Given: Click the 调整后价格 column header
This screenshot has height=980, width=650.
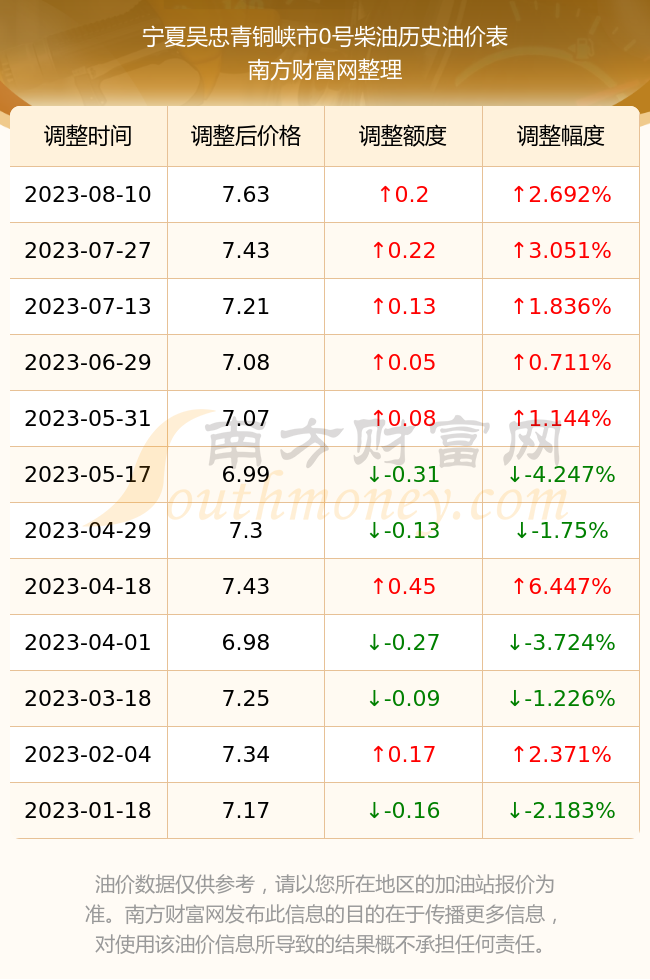Looking at the screenshot, I should coord(246,136).
